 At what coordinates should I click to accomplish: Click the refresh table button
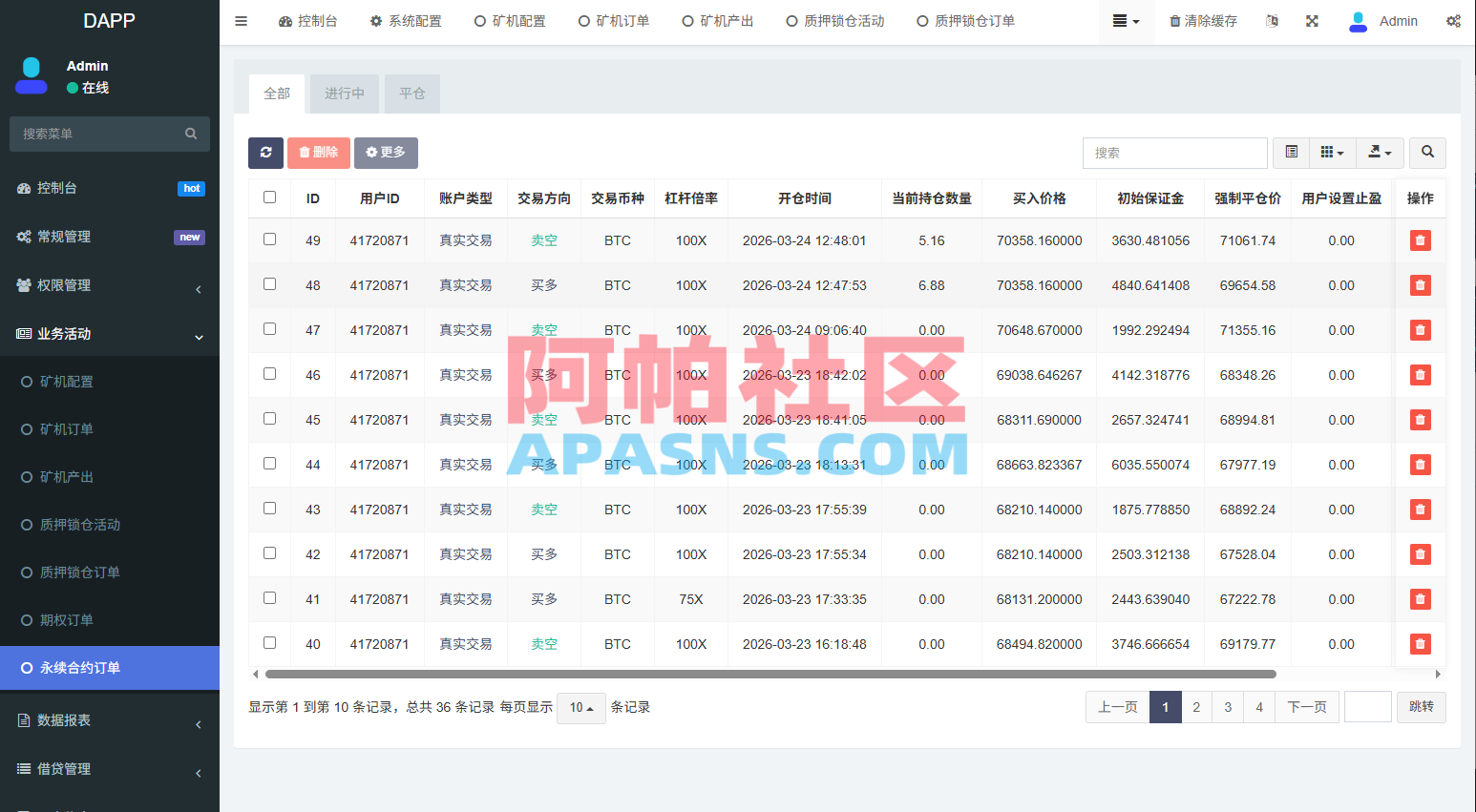point(265,153)
